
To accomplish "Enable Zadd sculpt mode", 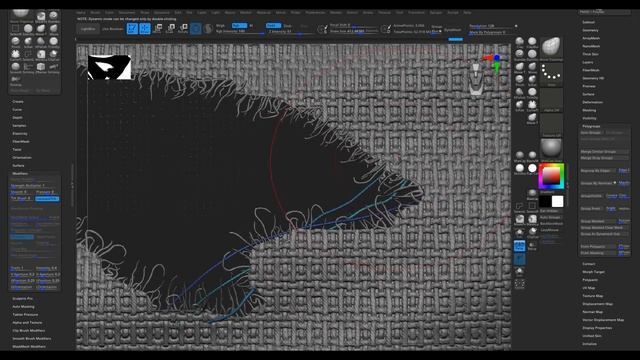I will (x=273, y=25).
